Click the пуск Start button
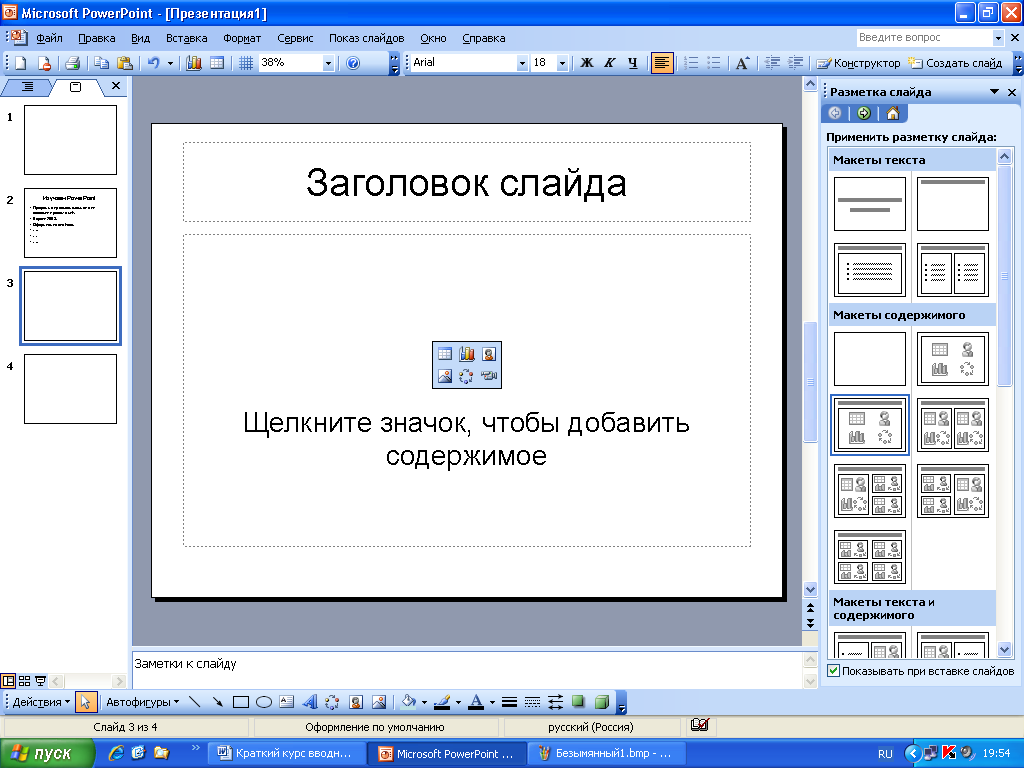The image size is (1024, 768). [47, 753]
